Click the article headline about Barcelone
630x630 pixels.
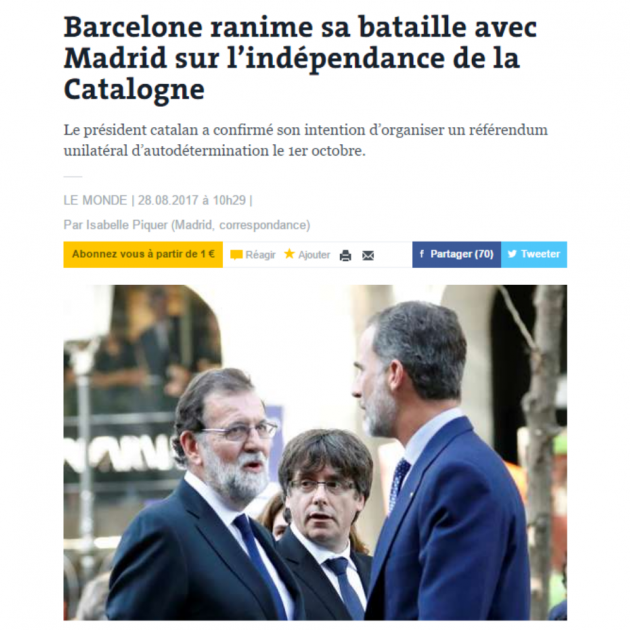click(x=300, y=58)
